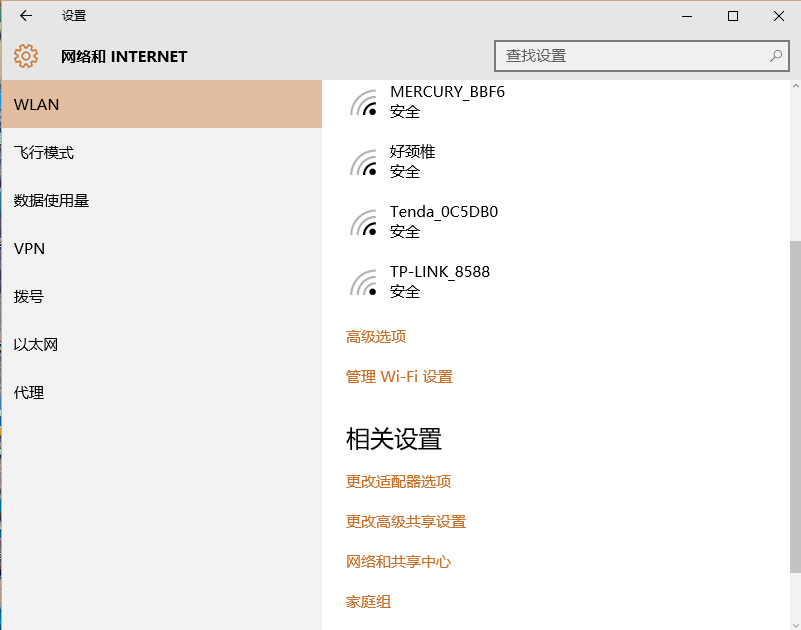This screenshot has height=630, width=801.
Task: Open the 数据使用量 section
Action: click(x=52, y=201)
